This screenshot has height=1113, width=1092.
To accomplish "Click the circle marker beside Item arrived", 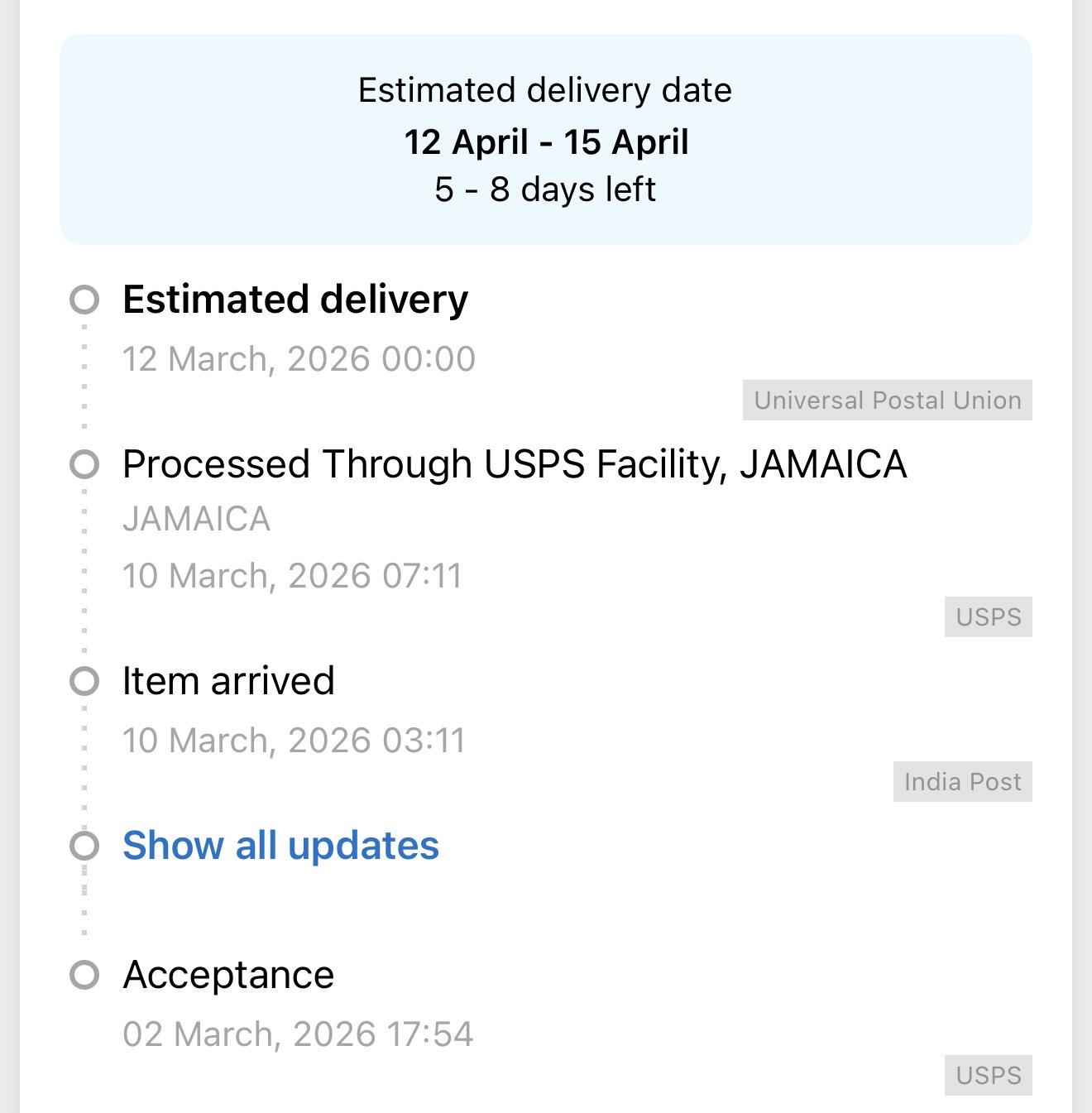I will (84, 681).
